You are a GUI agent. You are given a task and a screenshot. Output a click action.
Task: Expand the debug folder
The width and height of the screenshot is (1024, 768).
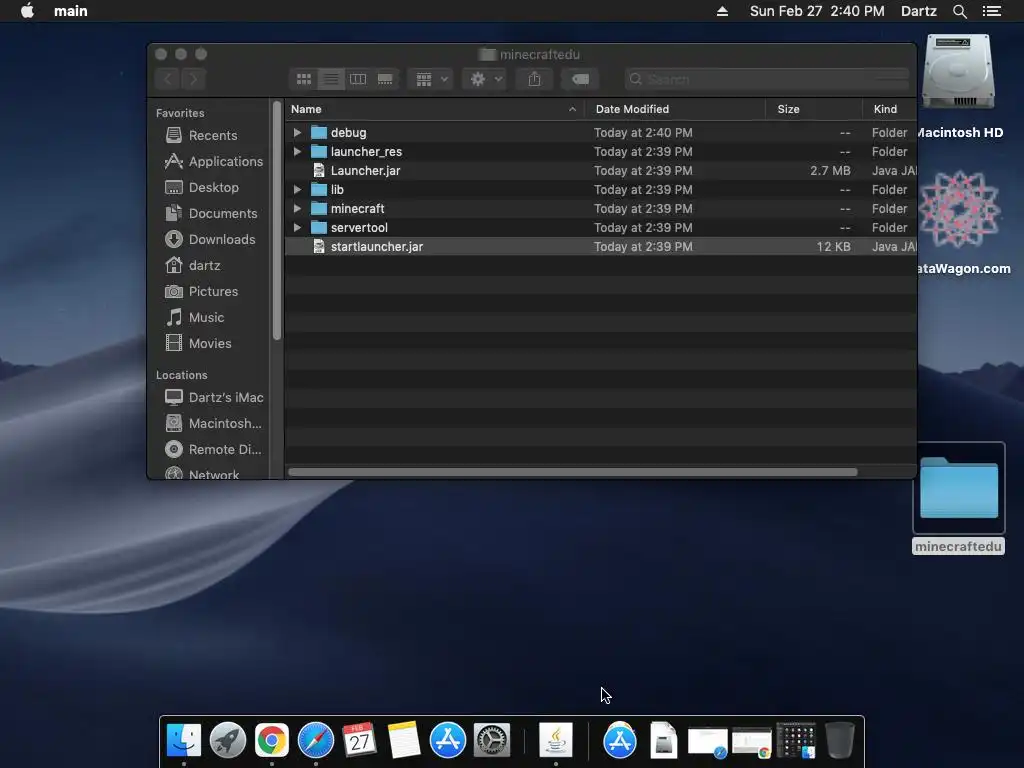coord(297,133)
